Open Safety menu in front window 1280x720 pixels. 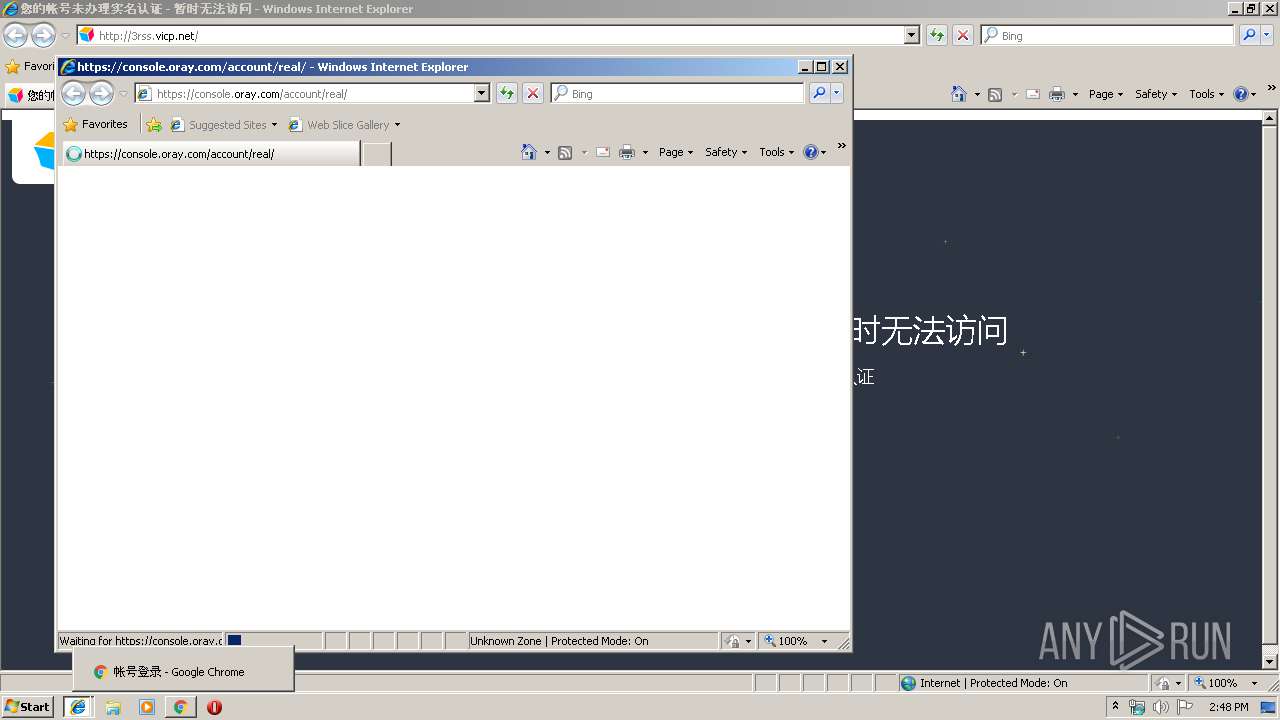726,152
